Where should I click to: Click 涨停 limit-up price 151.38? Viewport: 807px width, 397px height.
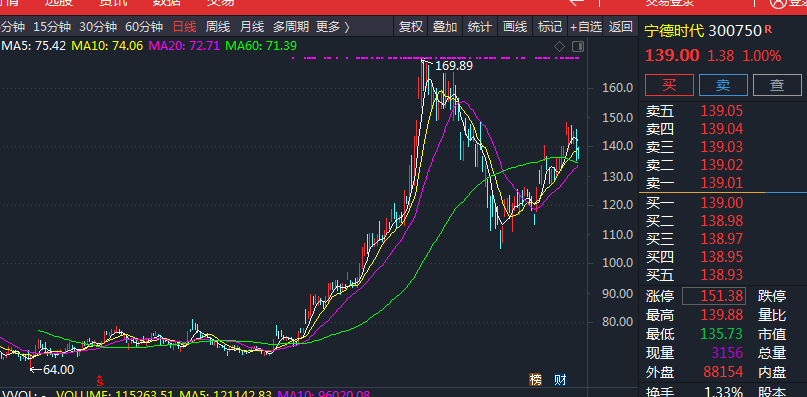pyautogui.click(x=714, y=296)
